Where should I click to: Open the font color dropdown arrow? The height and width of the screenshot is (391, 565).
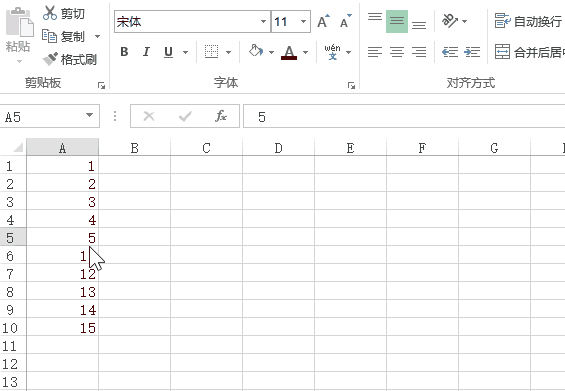pyautogui.click(x=306, y=52)
